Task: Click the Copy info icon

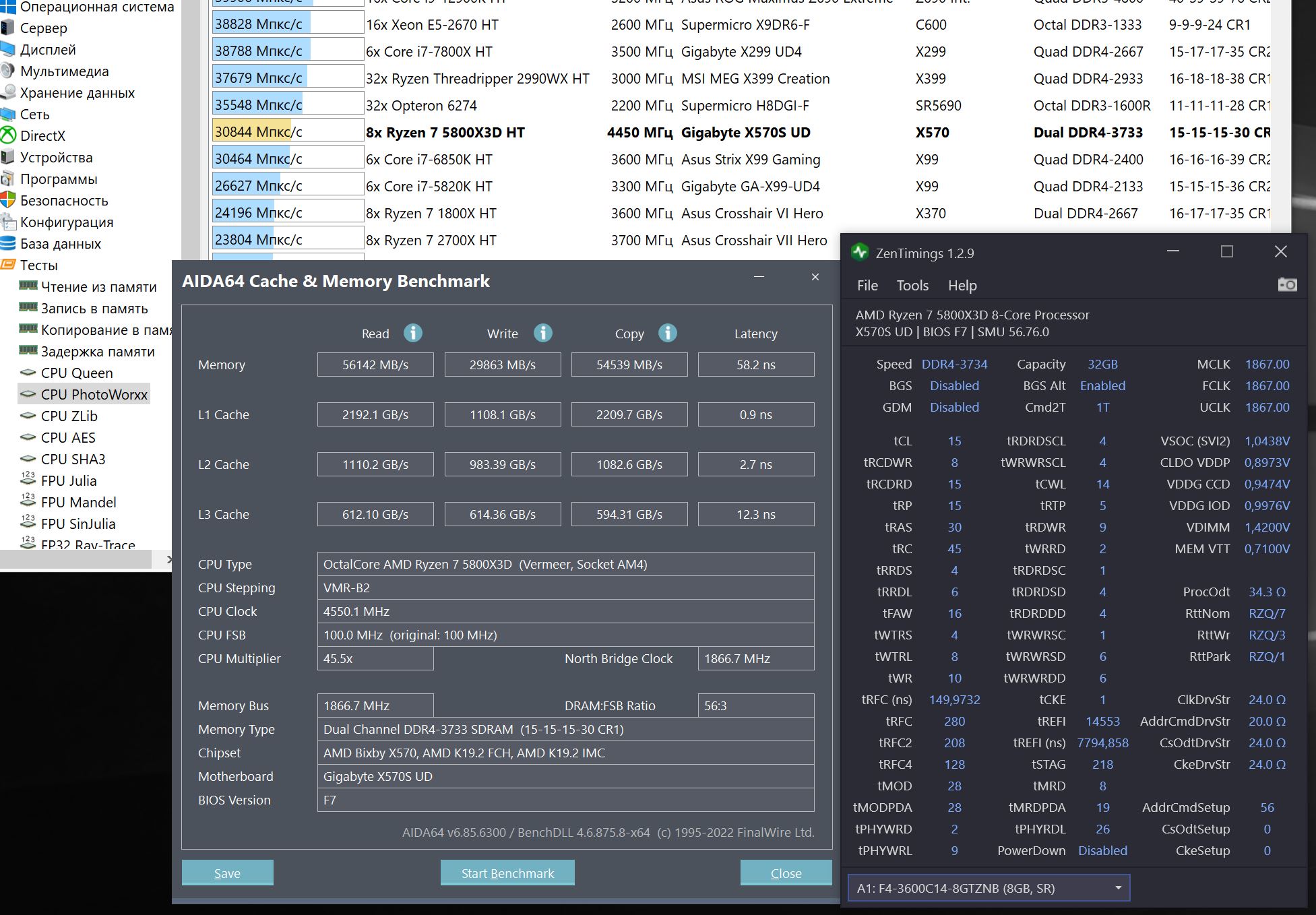Action: [x=667, y=333]
